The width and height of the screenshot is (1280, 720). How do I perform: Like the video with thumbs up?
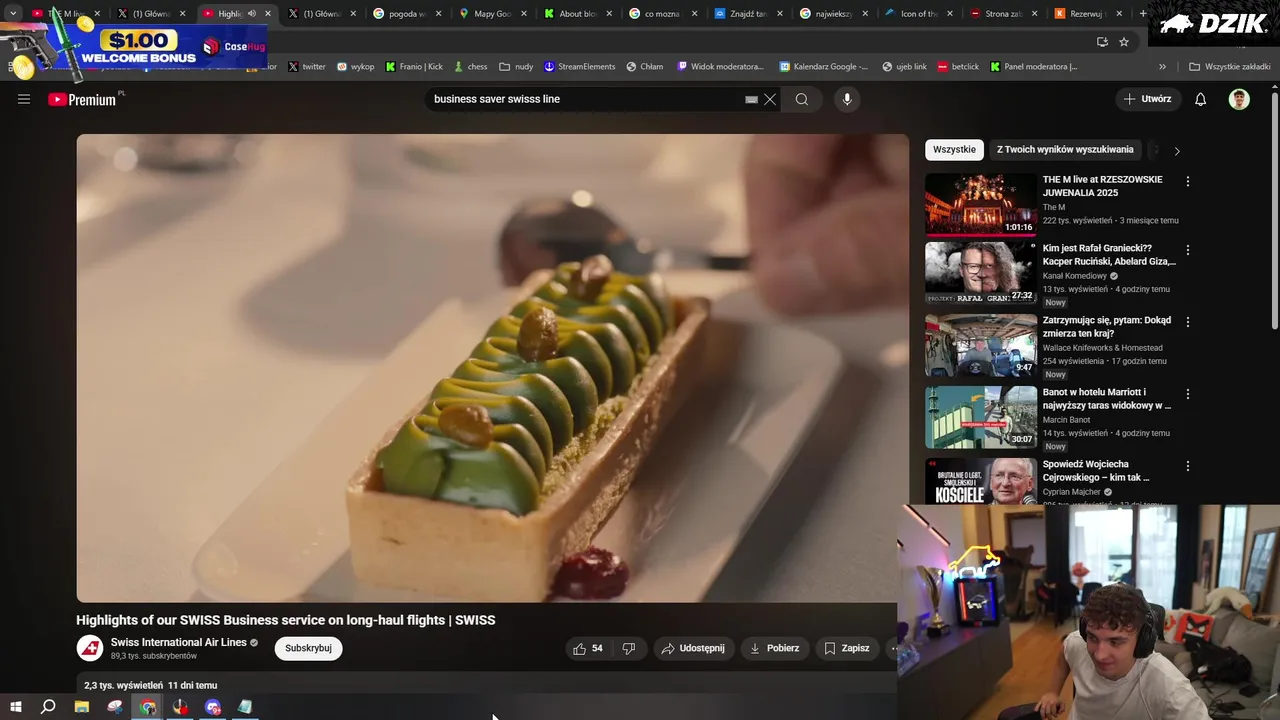[587, 648]
